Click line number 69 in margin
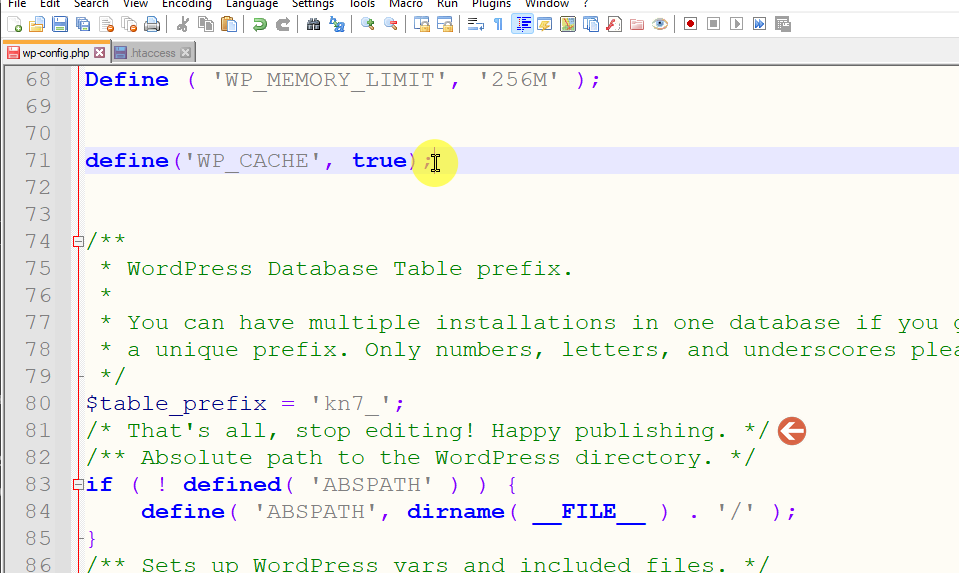 point(38,106)
